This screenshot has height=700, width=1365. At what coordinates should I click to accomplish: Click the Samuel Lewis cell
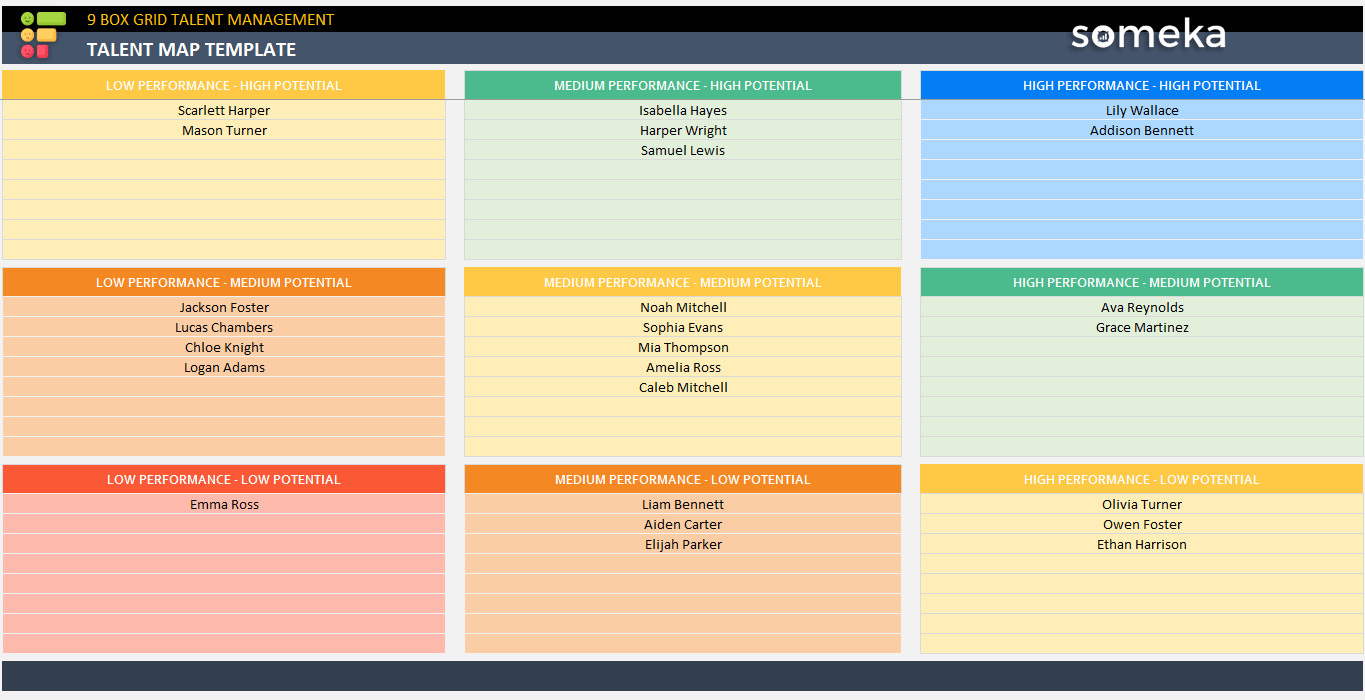(x=683, y=151)
